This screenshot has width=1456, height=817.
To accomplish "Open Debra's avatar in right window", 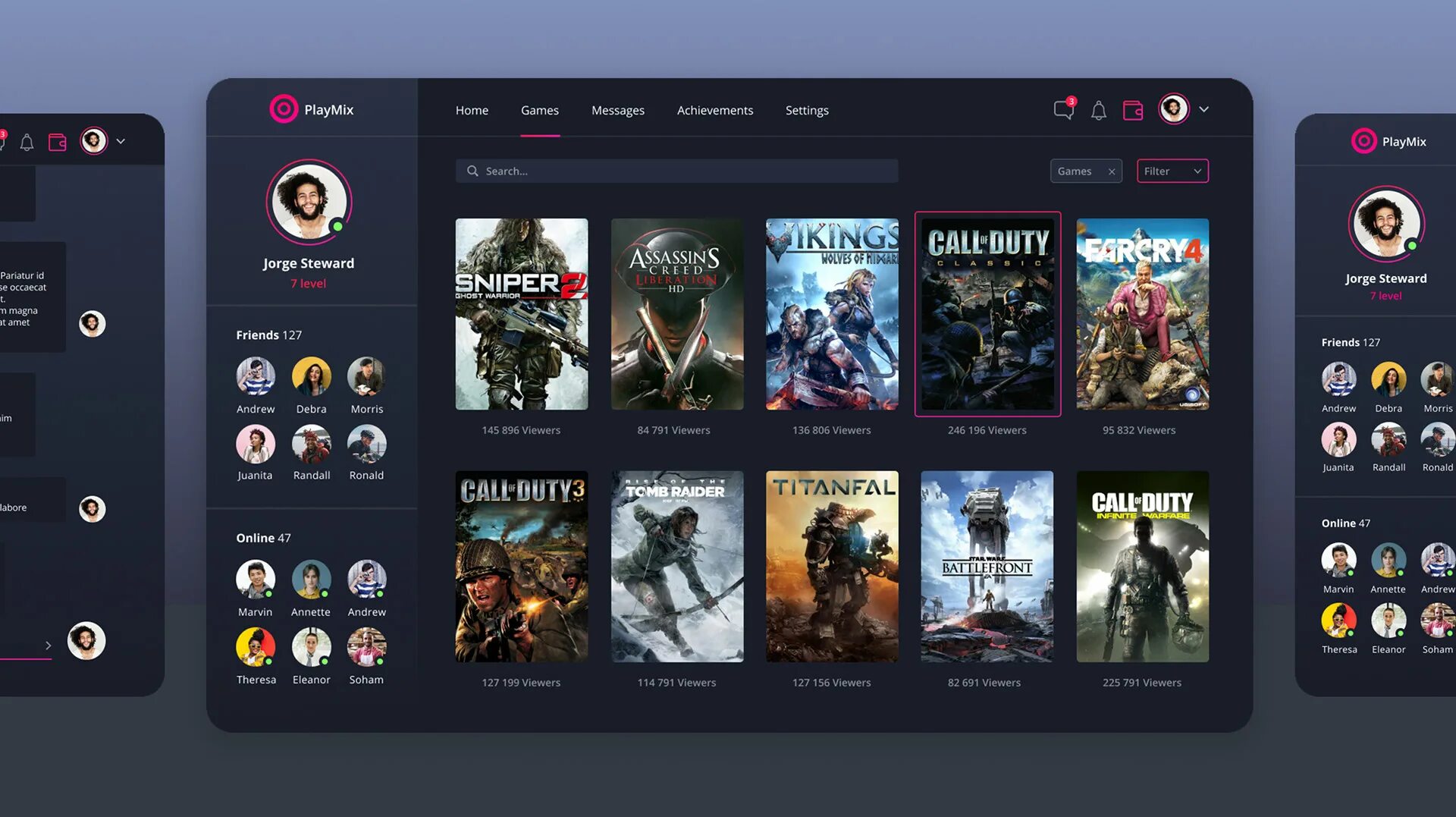I will [1389, 379].
